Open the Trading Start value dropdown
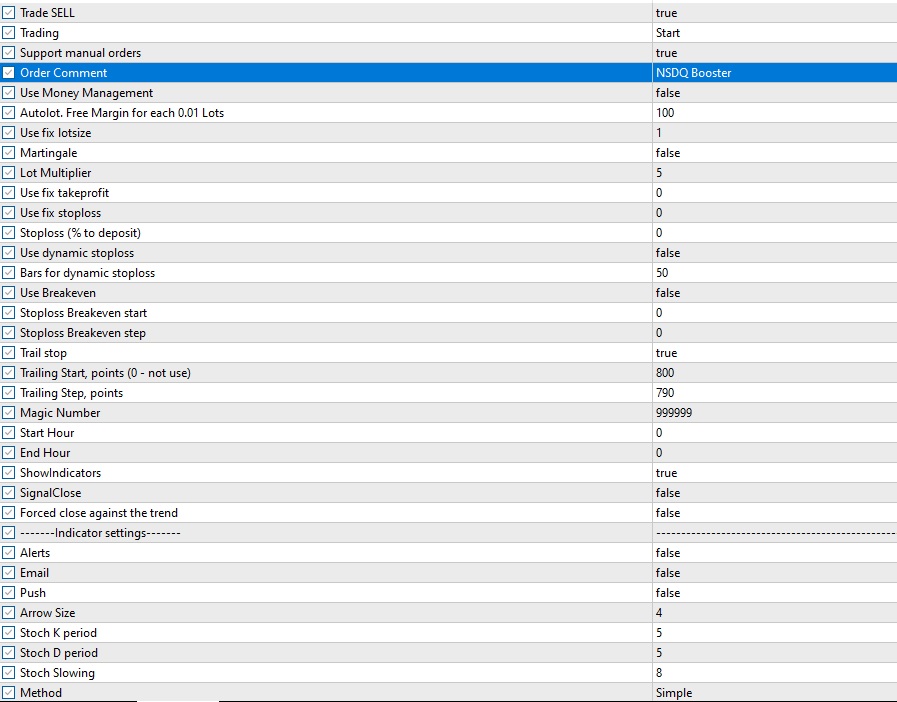 (x=667, y=33)
